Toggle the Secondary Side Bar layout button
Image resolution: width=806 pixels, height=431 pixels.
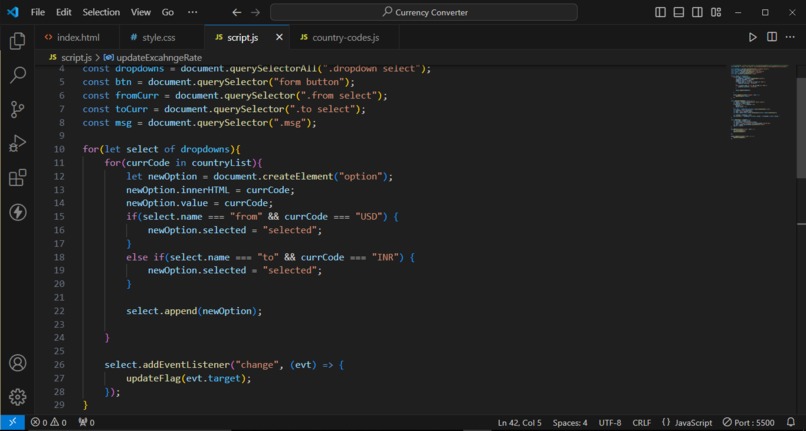[x=697, y=12]
